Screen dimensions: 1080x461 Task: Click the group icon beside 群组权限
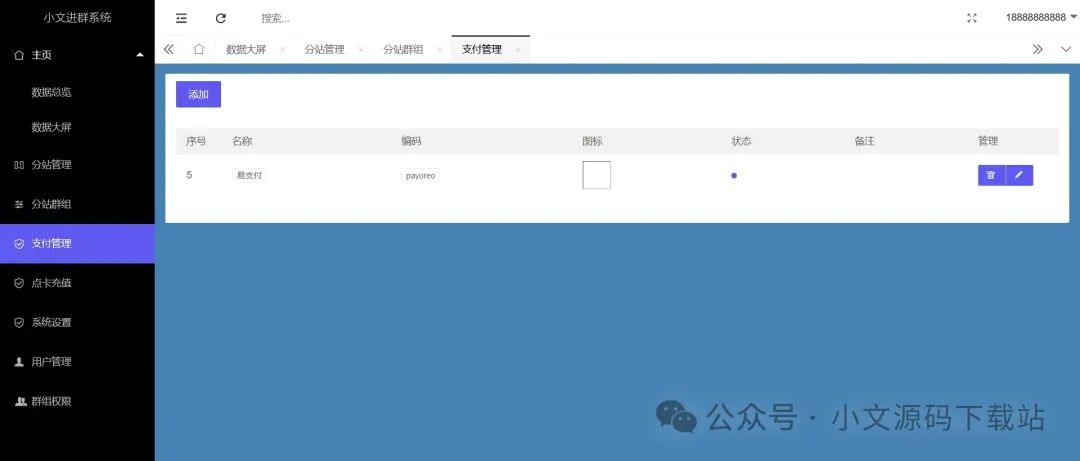point(21,402)
